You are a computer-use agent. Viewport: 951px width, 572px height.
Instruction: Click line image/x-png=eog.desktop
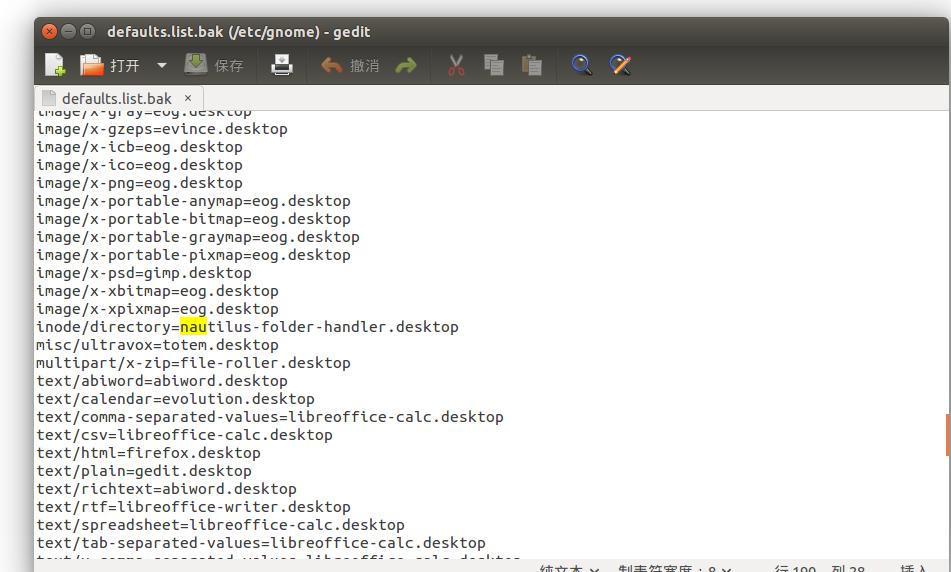point(139,183)
